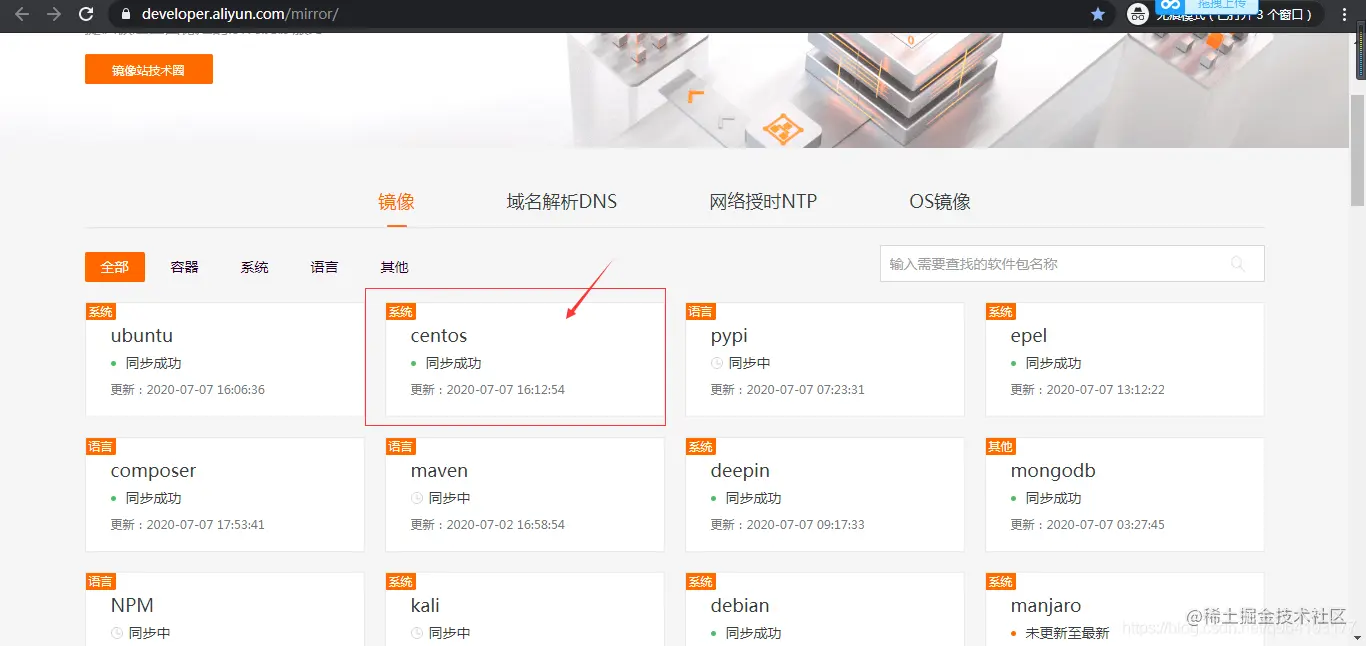
Task: Click the 系统 tag on epel card
Action: (x=1001, y=312)
